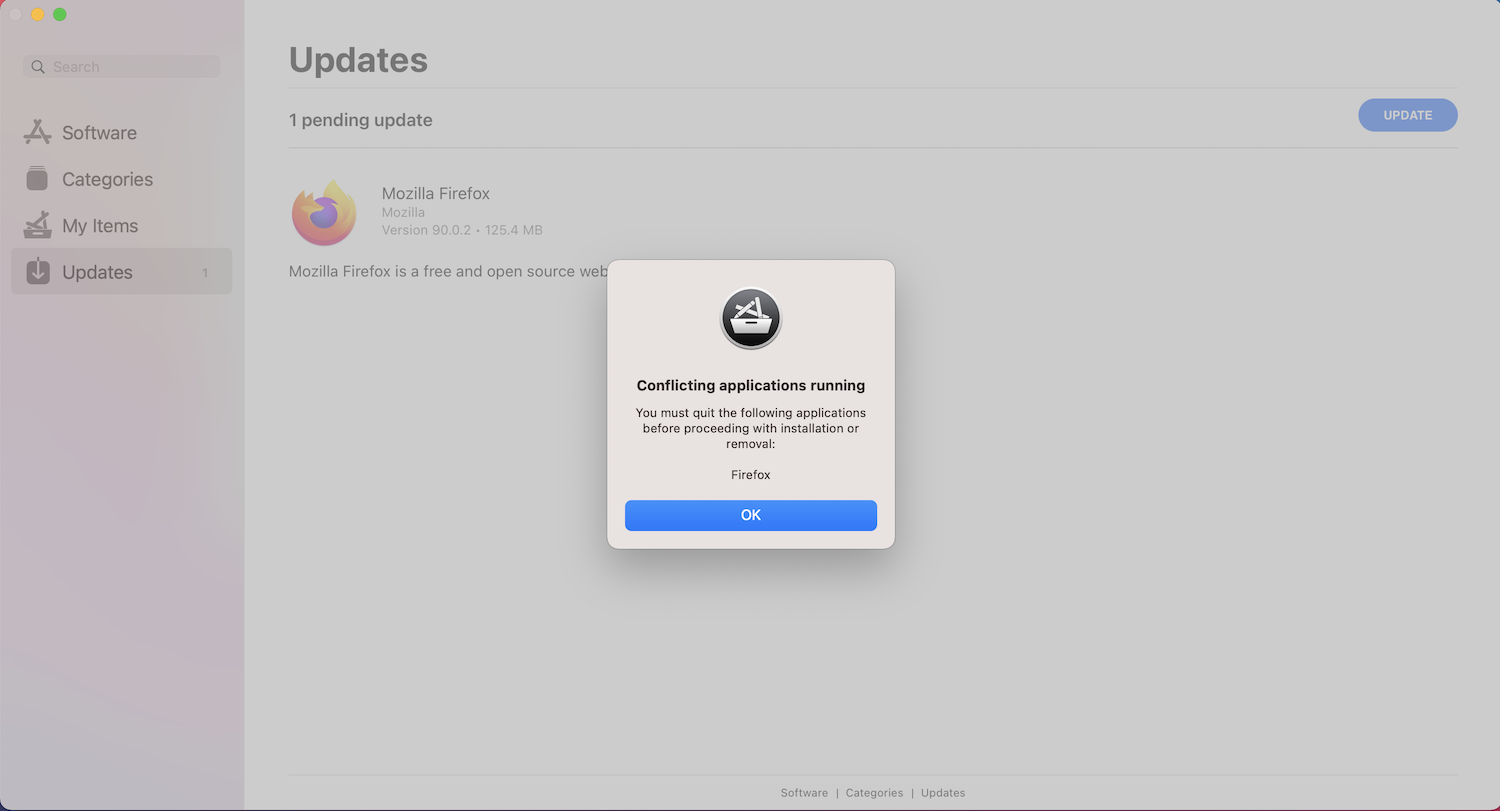Click 'Conflicting applications running' dialog title
Viewport: 1500px width, 811px height.
(751, 385)
